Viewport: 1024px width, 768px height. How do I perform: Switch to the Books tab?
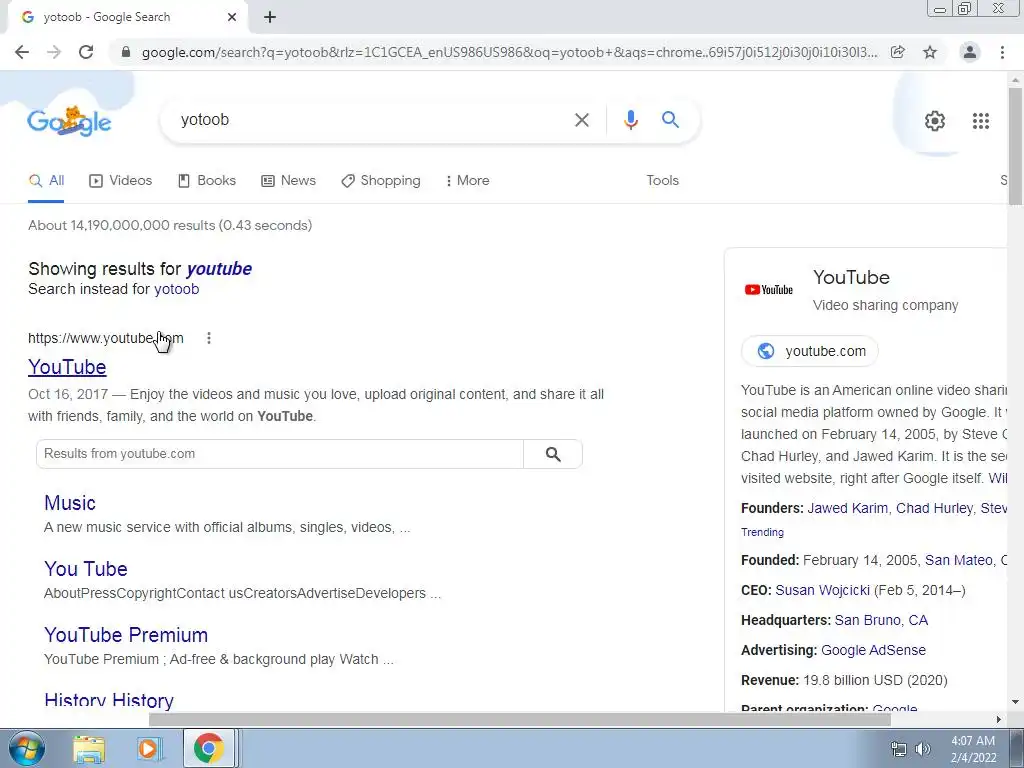coord(207,181)
